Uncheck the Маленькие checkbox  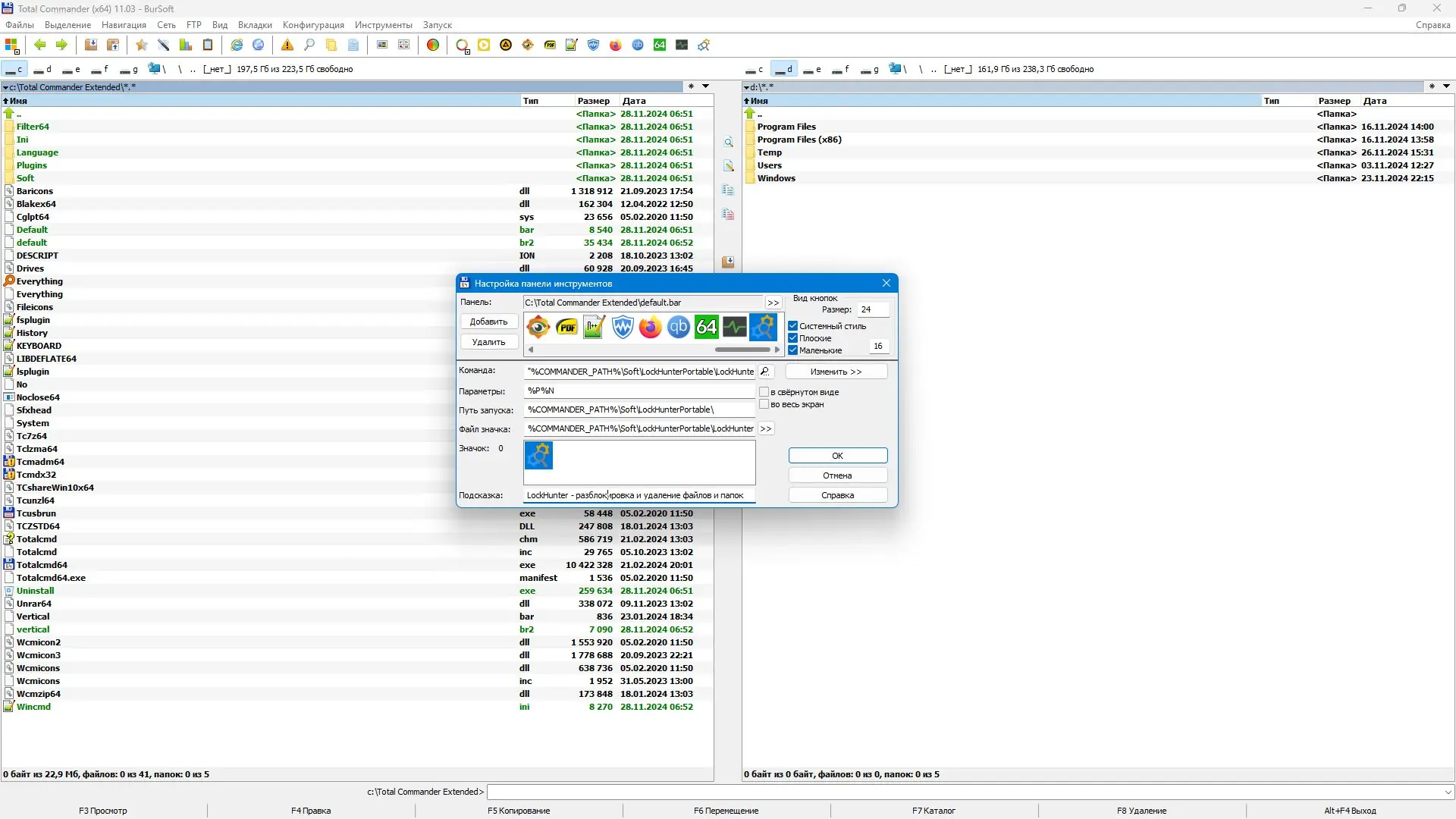click(793, 350)
